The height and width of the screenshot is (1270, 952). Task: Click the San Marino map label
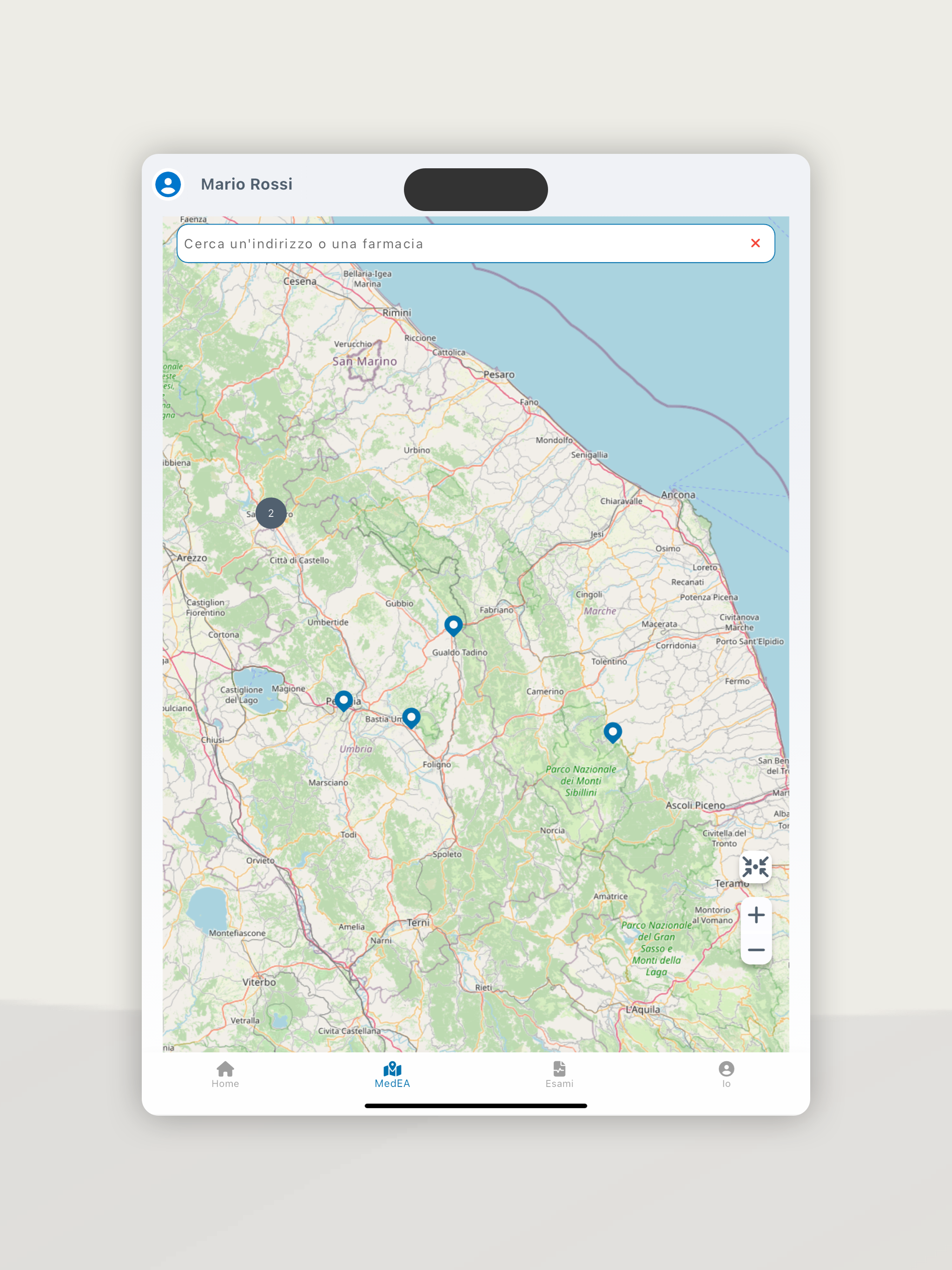point(364,362)
